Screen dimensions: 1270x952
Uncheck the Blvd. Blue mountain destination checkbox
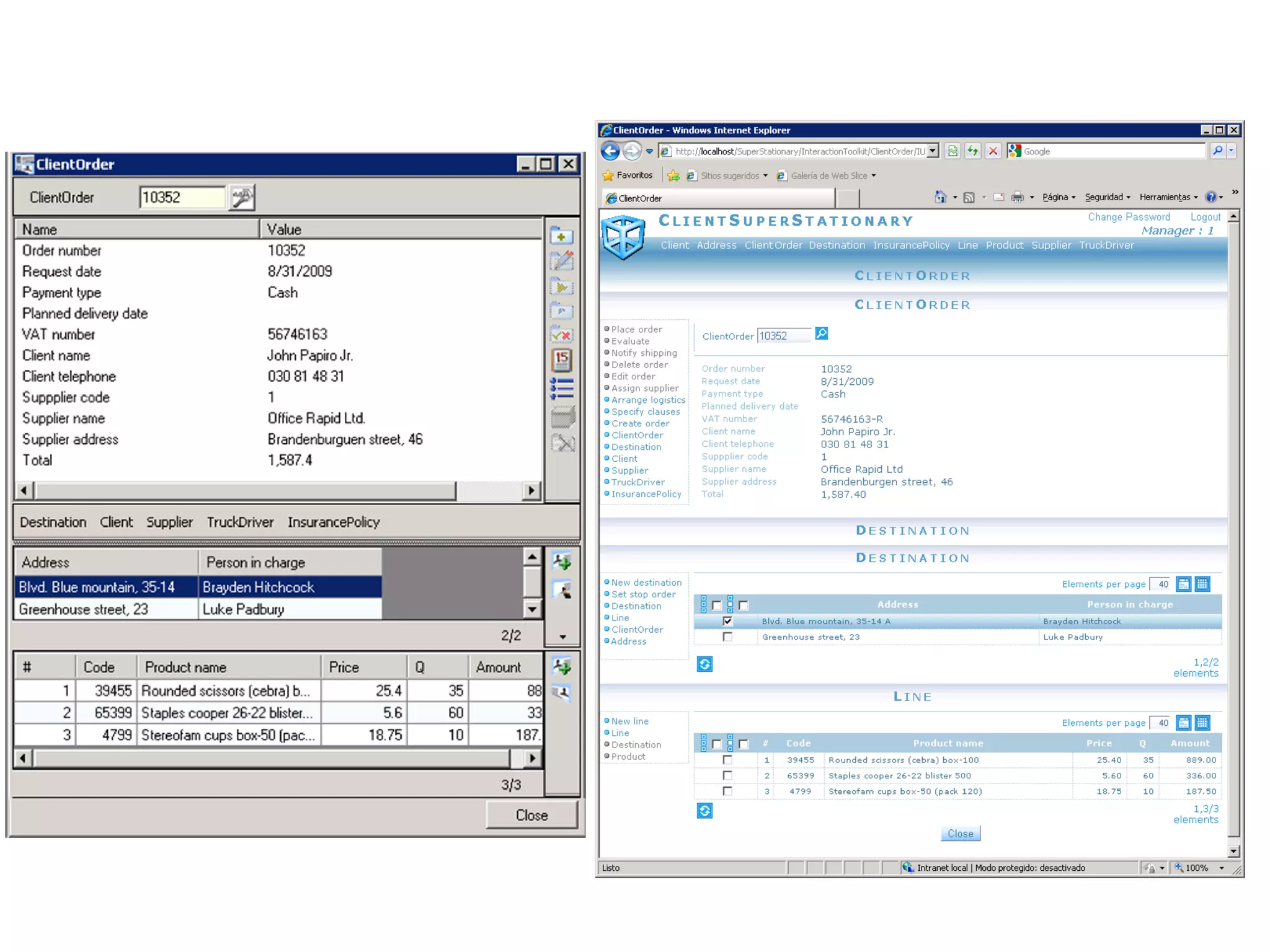pyautogui.click(x=727, y=621)
